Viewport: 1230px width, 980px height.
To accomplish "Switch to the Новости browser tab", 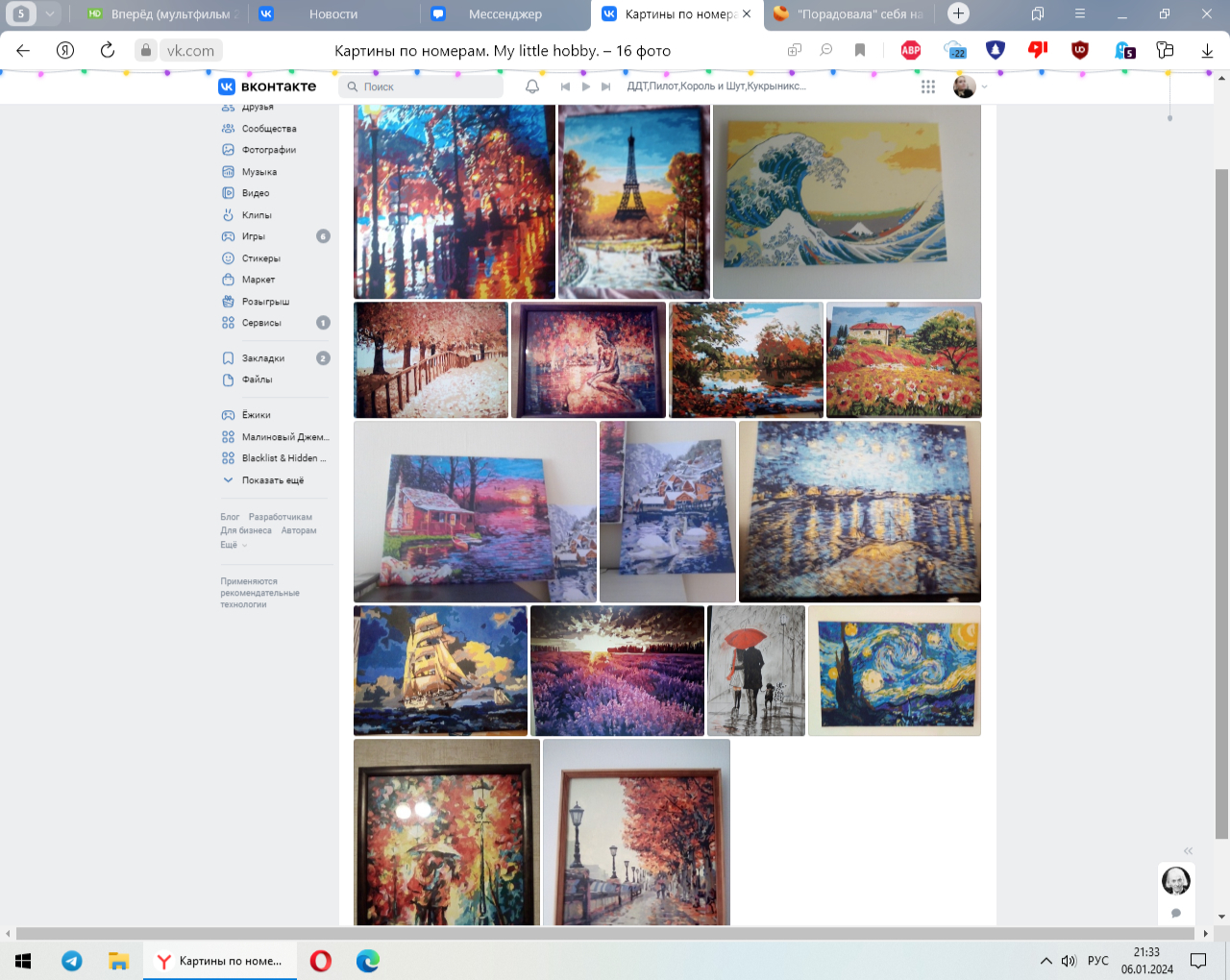I will (332, 14).
